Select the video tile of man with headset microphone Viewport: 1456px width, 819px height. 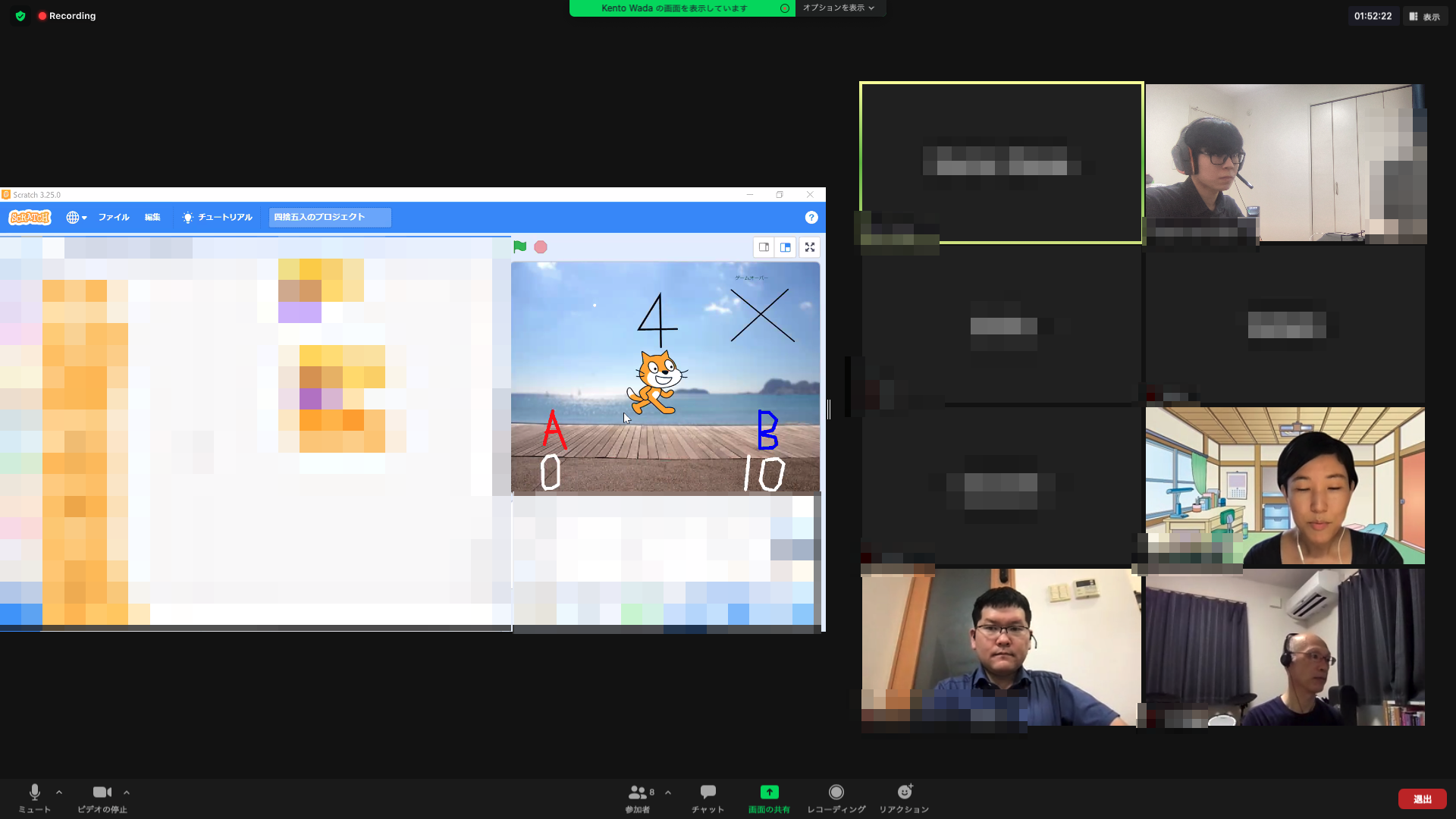click(x=1285, y=164)
